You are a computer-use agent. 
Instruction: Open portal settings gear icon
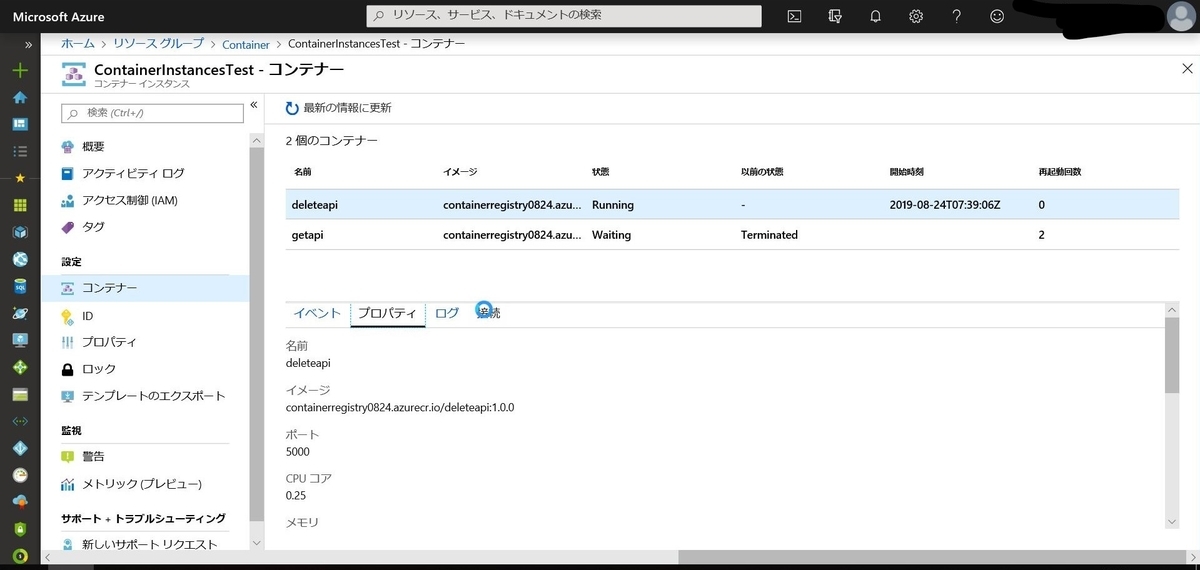tap(916, 16)
